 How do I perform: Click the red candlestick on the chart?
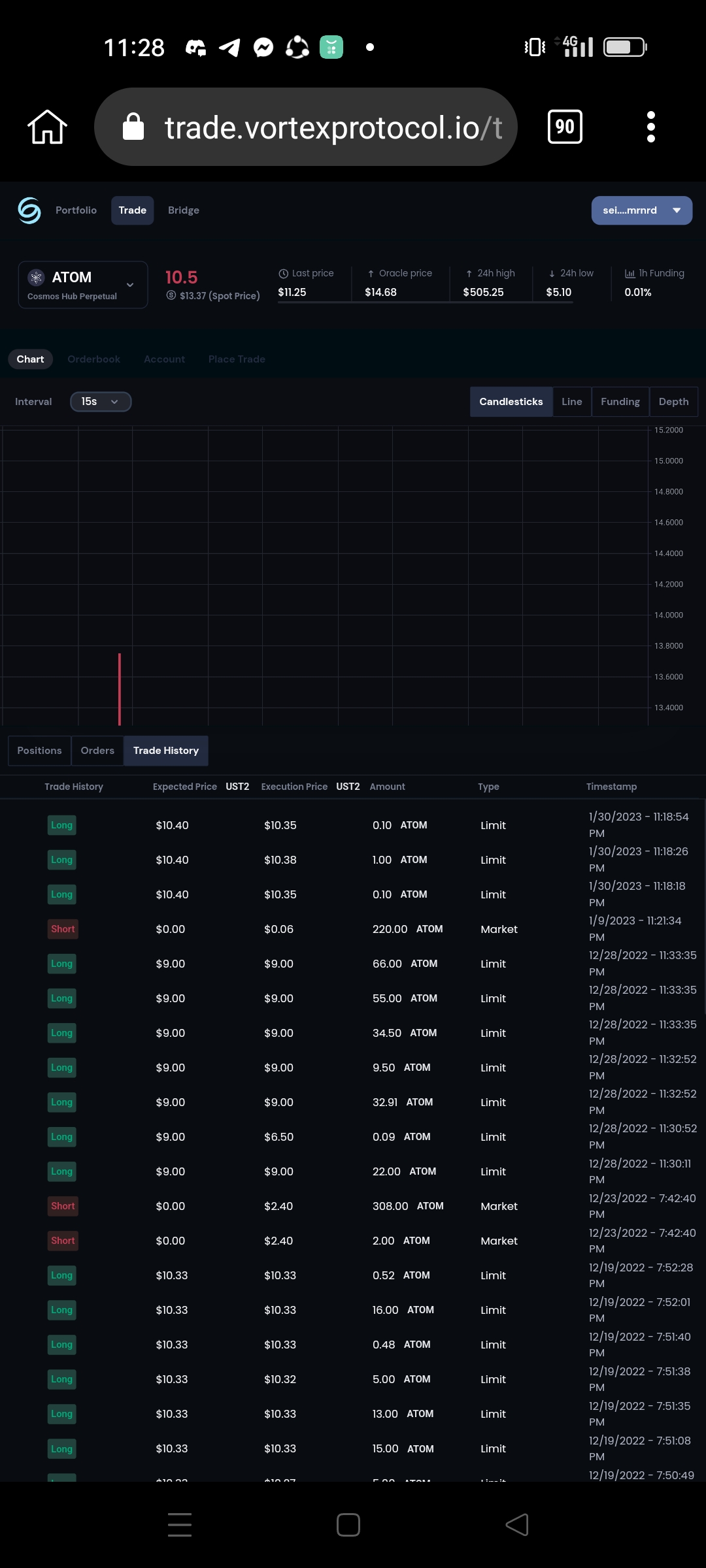click(x=120, y=689)
